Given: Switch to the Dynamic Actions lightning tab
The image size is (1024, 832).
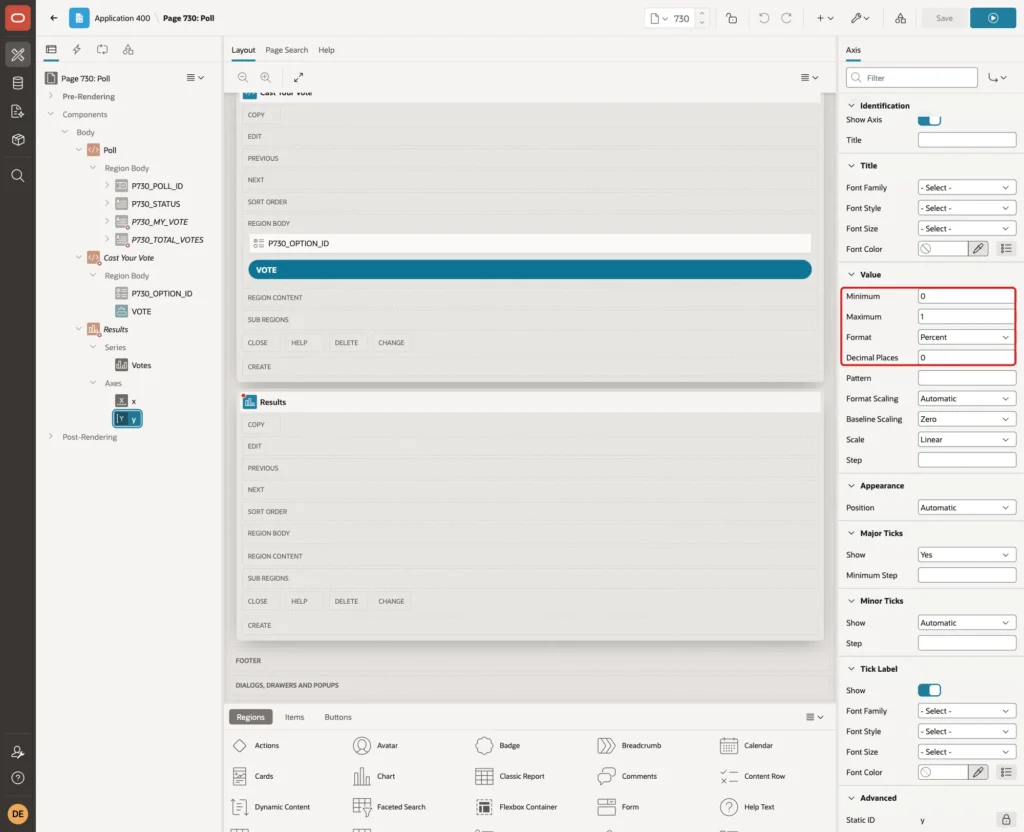Looking at the screenshot, I should click(76, 50).
